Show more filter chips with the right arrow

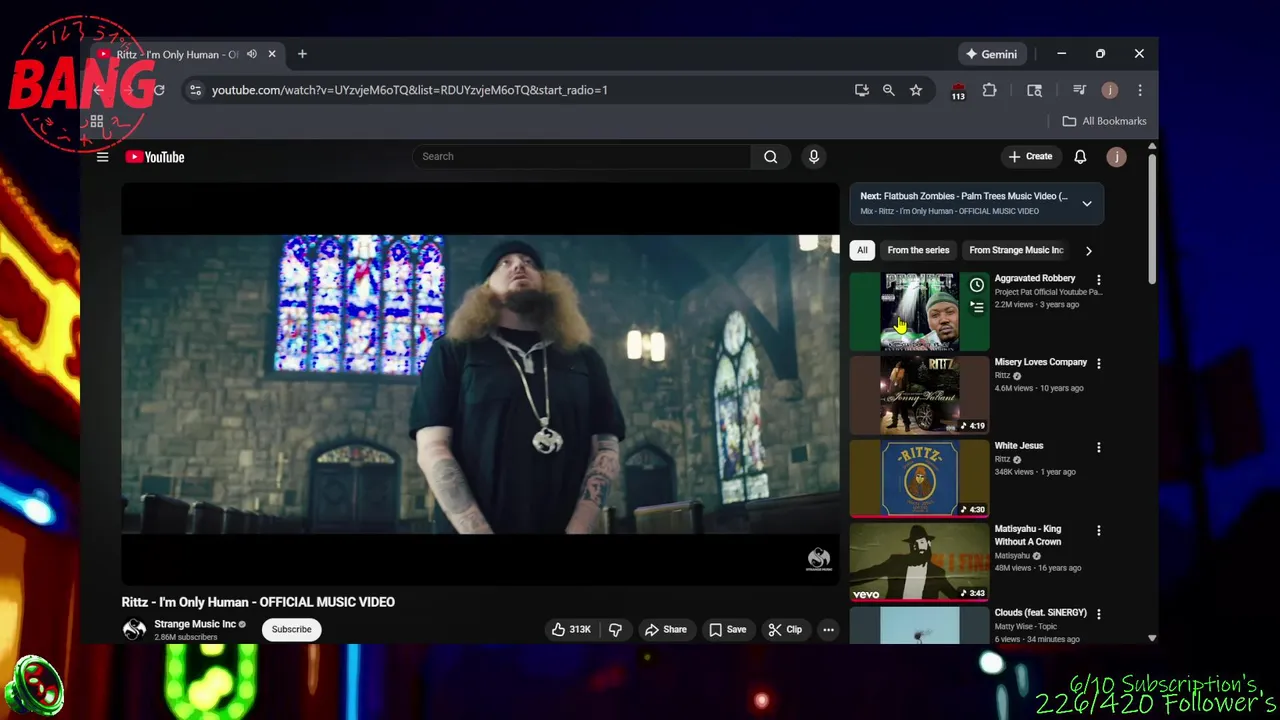click(1088, 250)
